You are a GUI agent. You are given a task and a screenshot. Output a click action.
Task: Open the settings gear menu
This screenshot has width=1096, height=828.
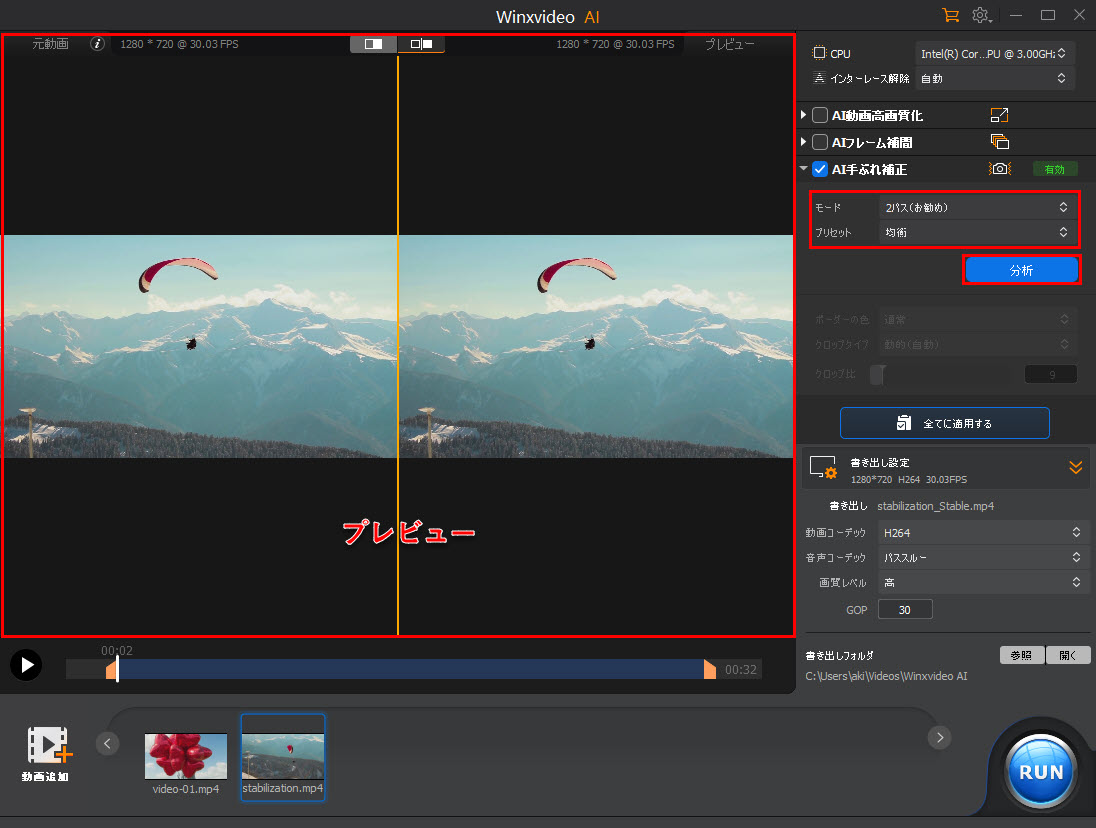click(981, 15)
